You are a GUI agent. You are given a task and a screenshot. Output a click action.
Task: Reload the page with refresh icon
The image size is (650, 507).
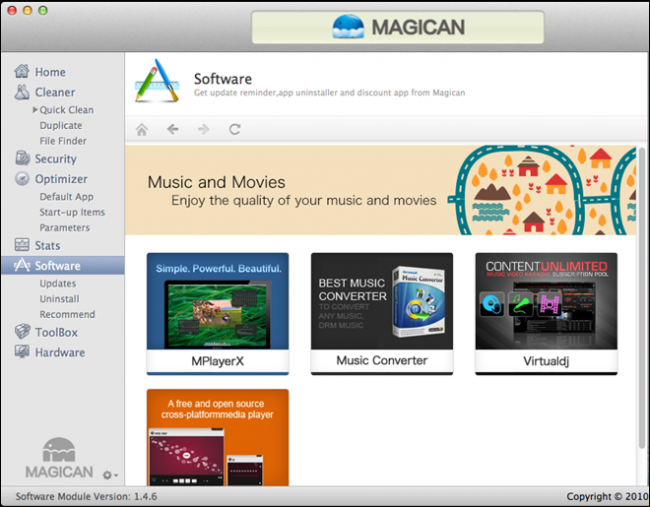pyautogui.click(x=235, y=129)
